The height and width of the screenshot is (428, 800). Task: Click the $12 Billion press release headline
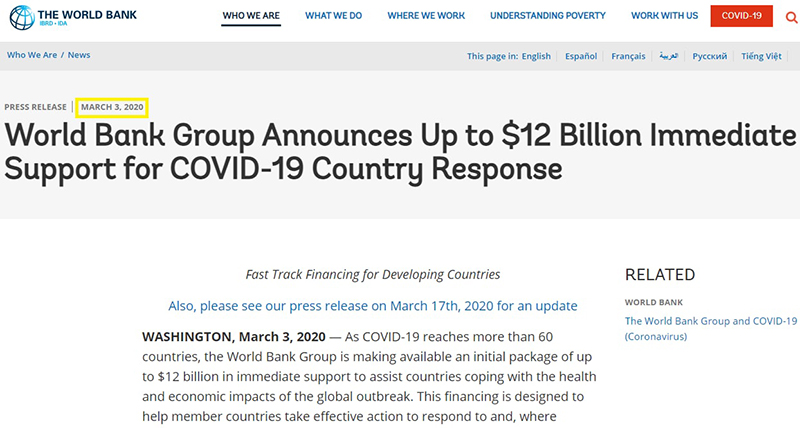[400, 150]
